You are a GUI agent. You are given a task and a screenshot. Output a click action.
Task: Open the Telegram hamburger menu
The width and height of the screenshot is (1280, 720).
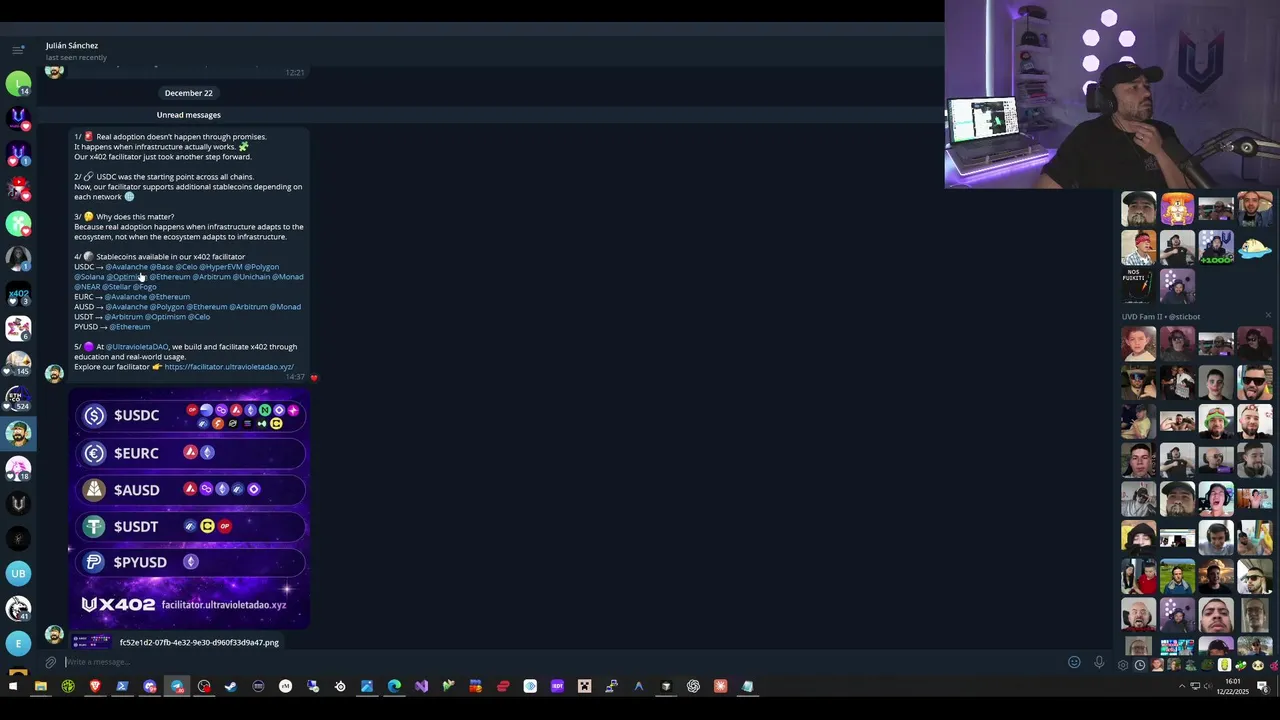(x=18, y=49)
